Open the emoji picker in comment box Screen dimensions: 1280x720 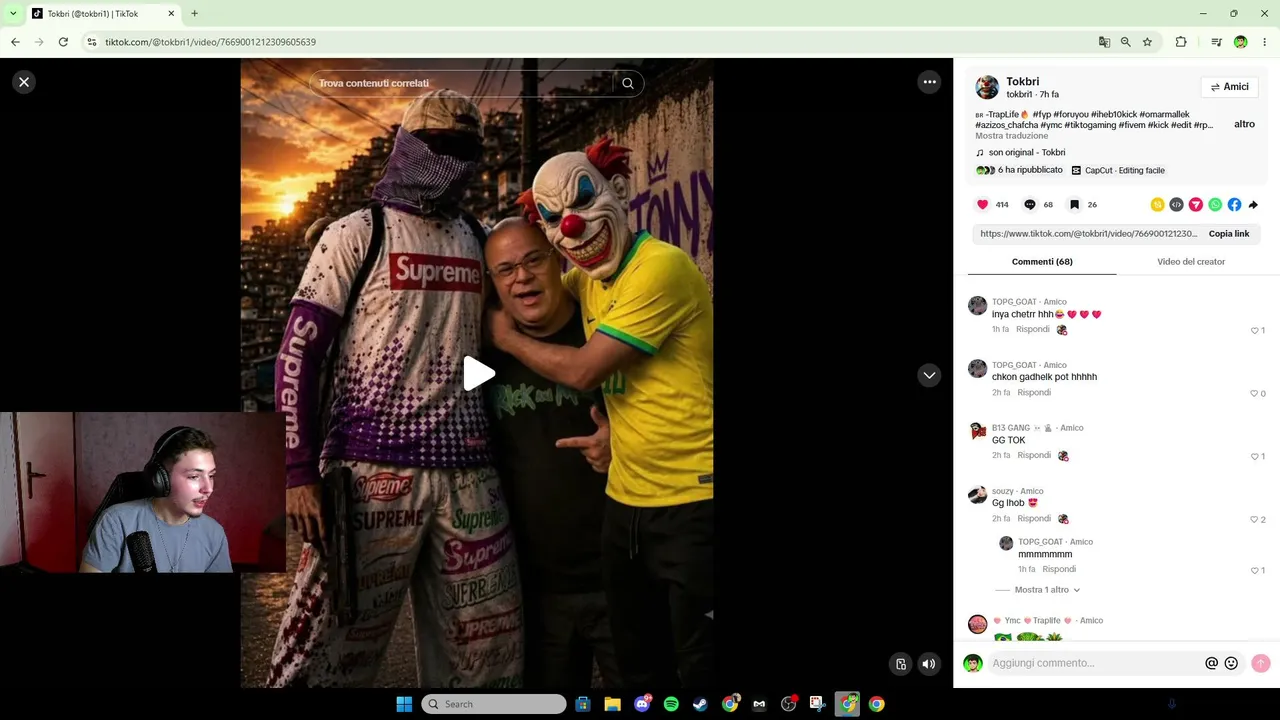click(x=1231, y=663)
